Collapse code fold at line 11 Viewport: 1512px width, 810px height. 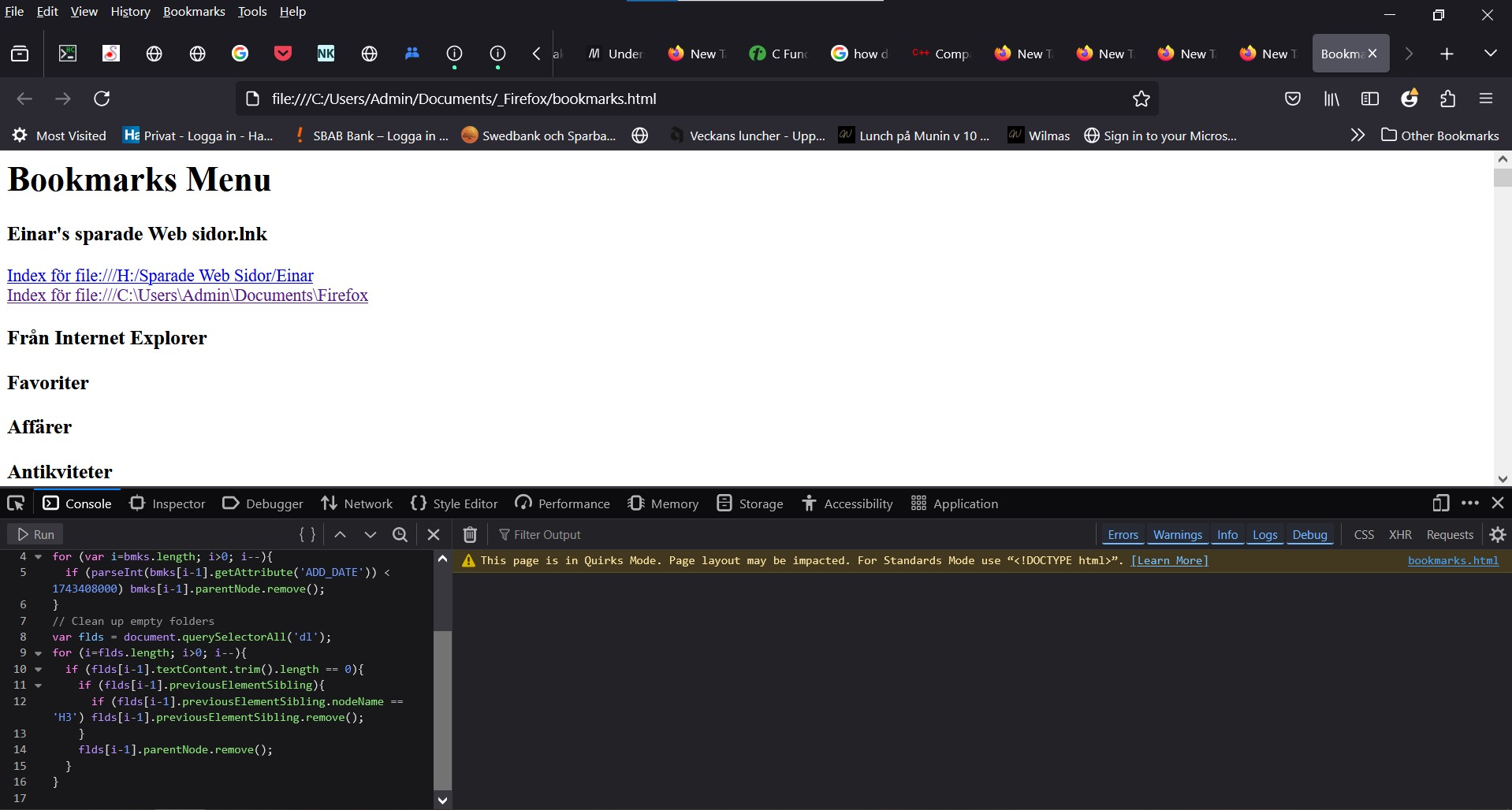38,686
